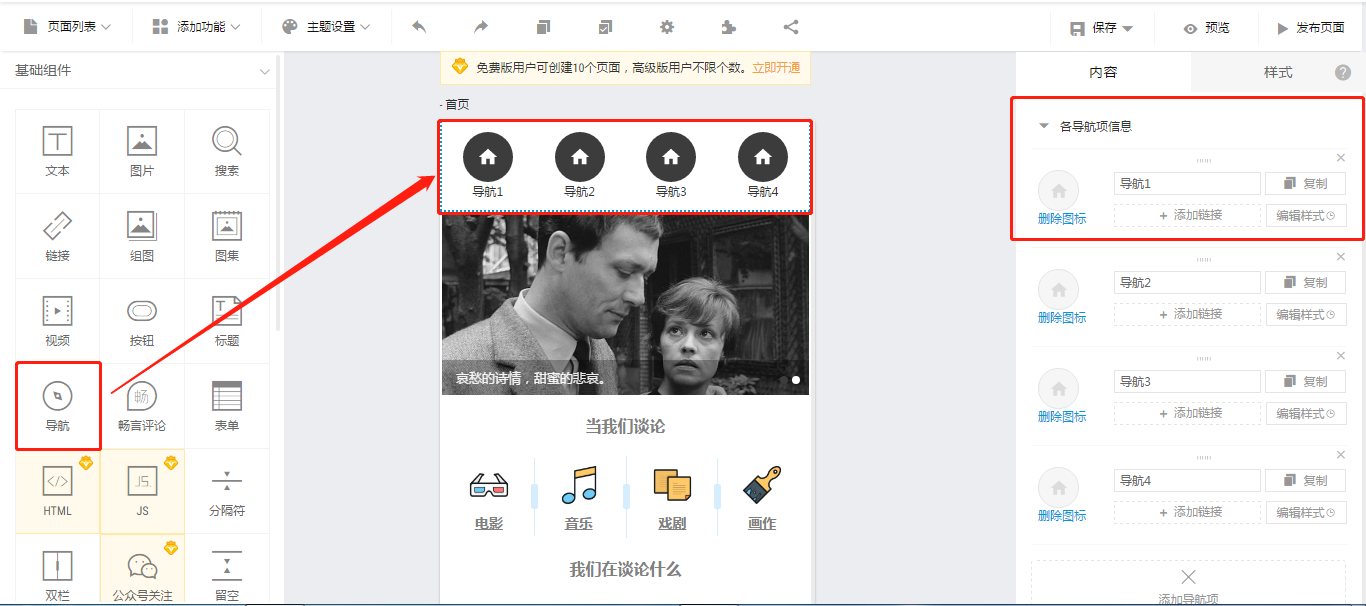Viewport: 1366px width, 606px height.
Task: Open the 保存 dropdown
Action: [1101, 28]
